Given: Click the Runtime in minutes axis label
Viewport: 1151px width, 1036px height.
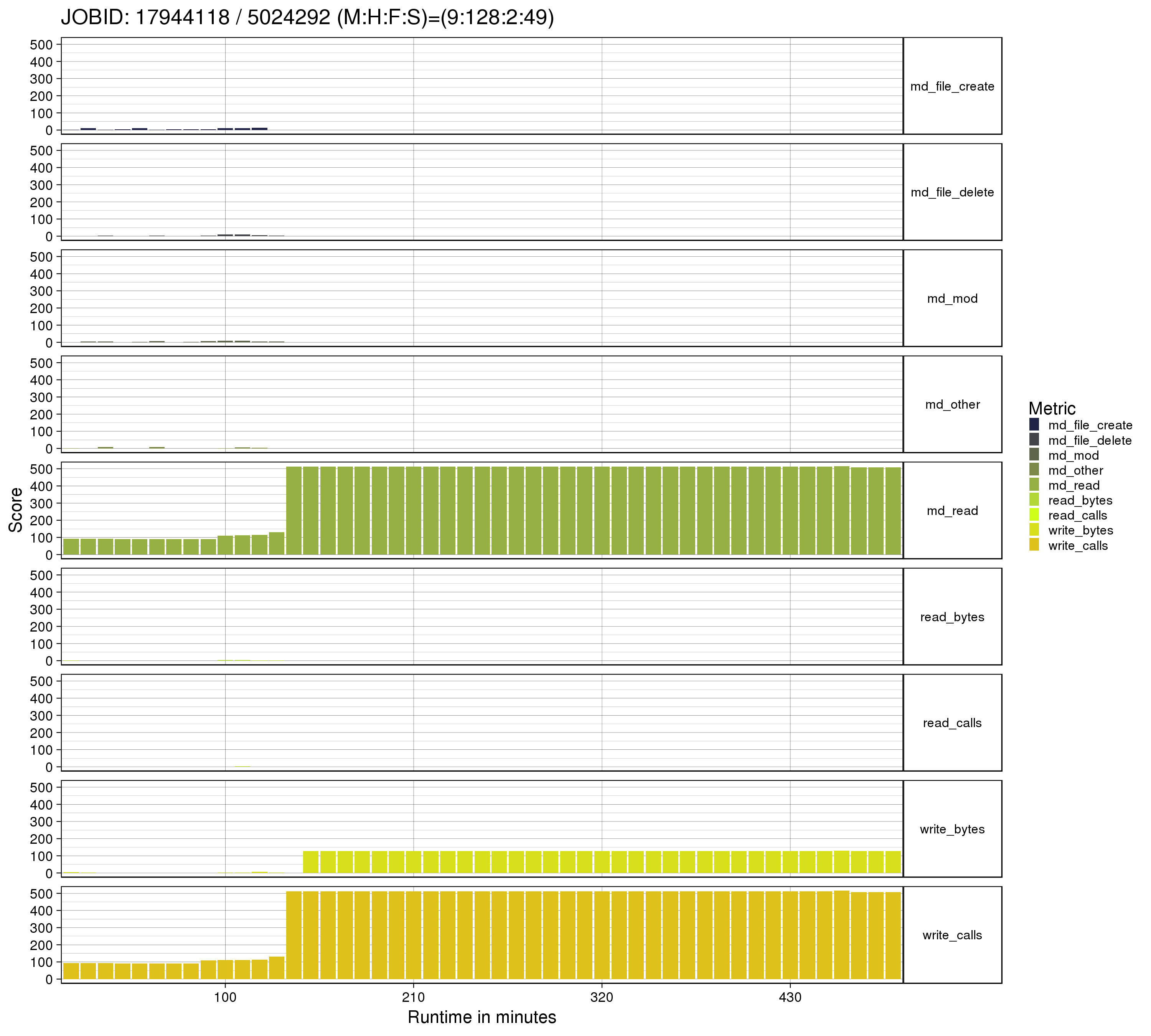Looking at the screenshot, I should 482,1017.
